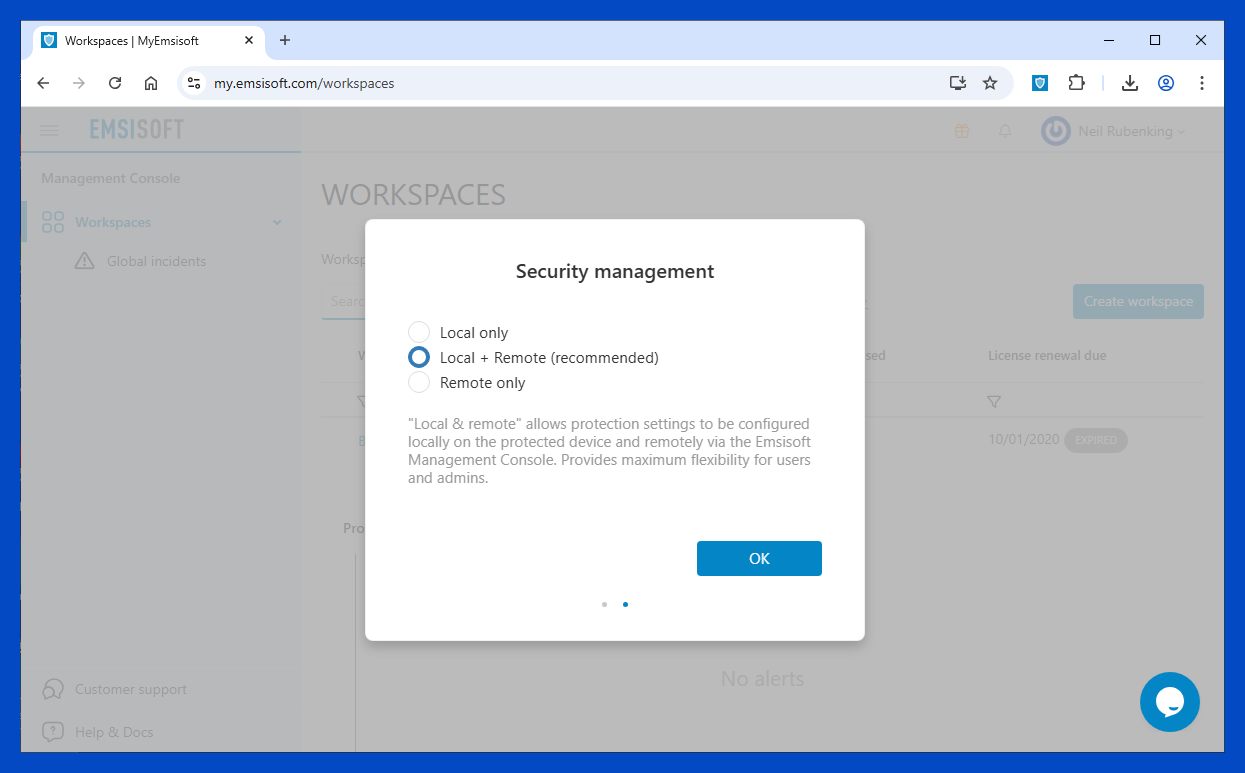Click the Help & Docs question mark icon
Viewport: 1245px width, 773px height.
pyautogui.click(x=53, y=732)
